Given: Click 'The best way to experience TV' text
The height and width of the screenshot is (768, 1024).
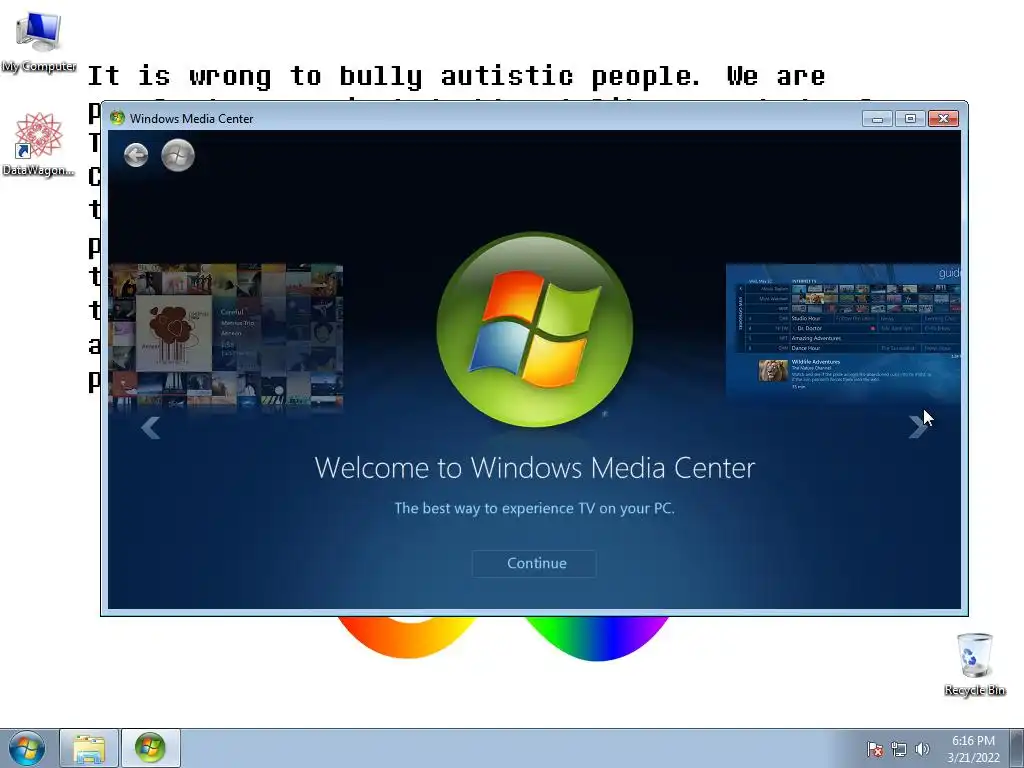Looking at the screenshot, I should click(534, 508).
